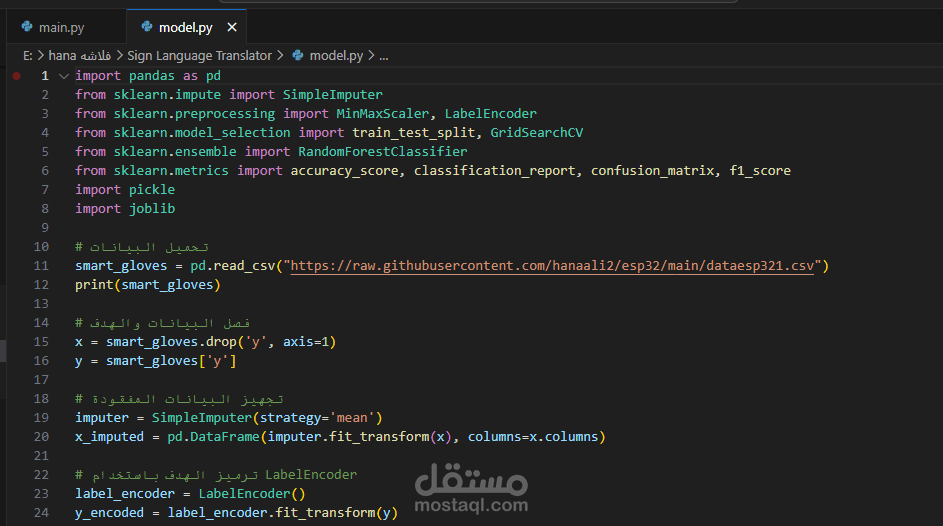Click 'f1_score' in line 6
943x526 pixels.
(760, 171)
